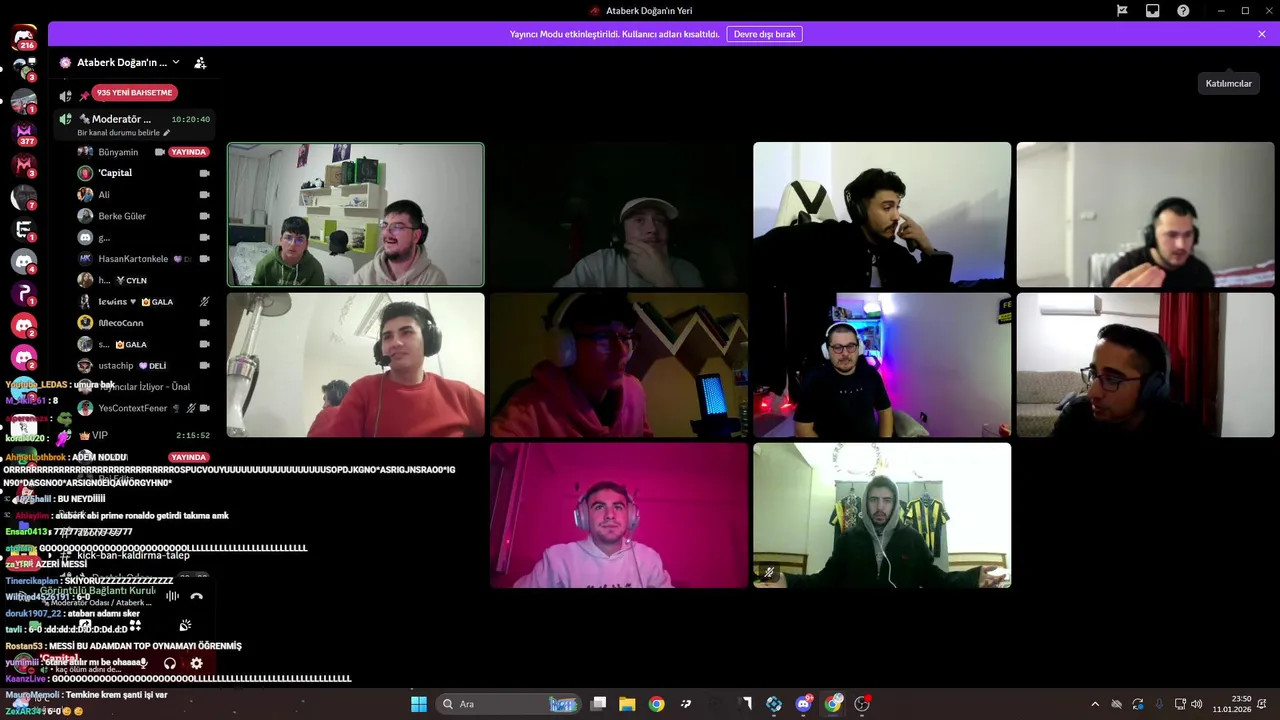1280x720 pixels.
Task: Click Bünyamin's YAYINDA live badge
Action: click(188, 152)
